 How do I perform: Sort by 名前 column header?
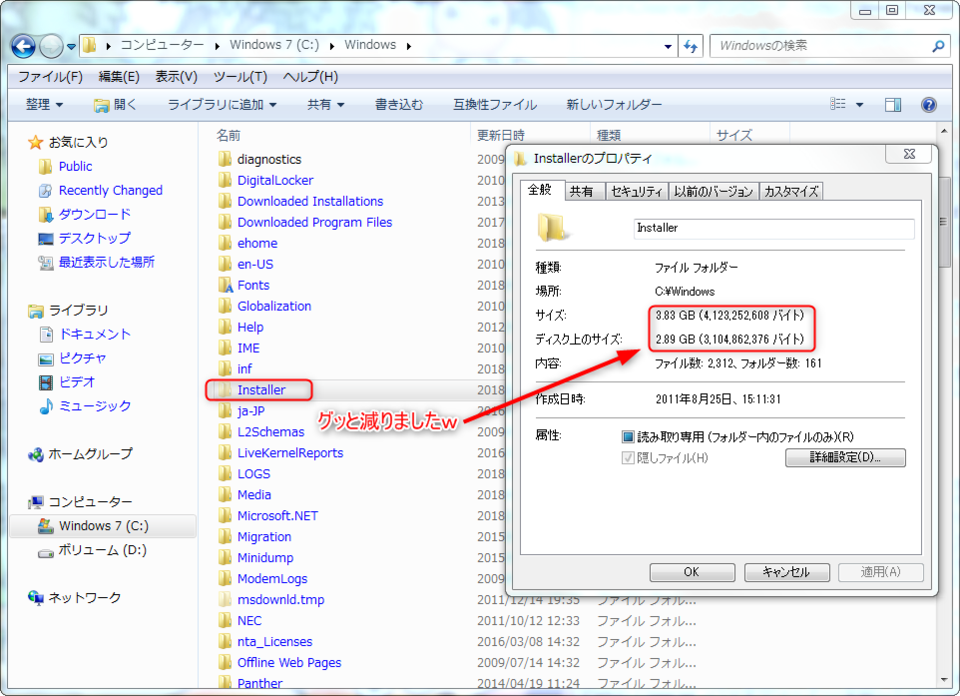pyautogui.click(x=228, y=135)
